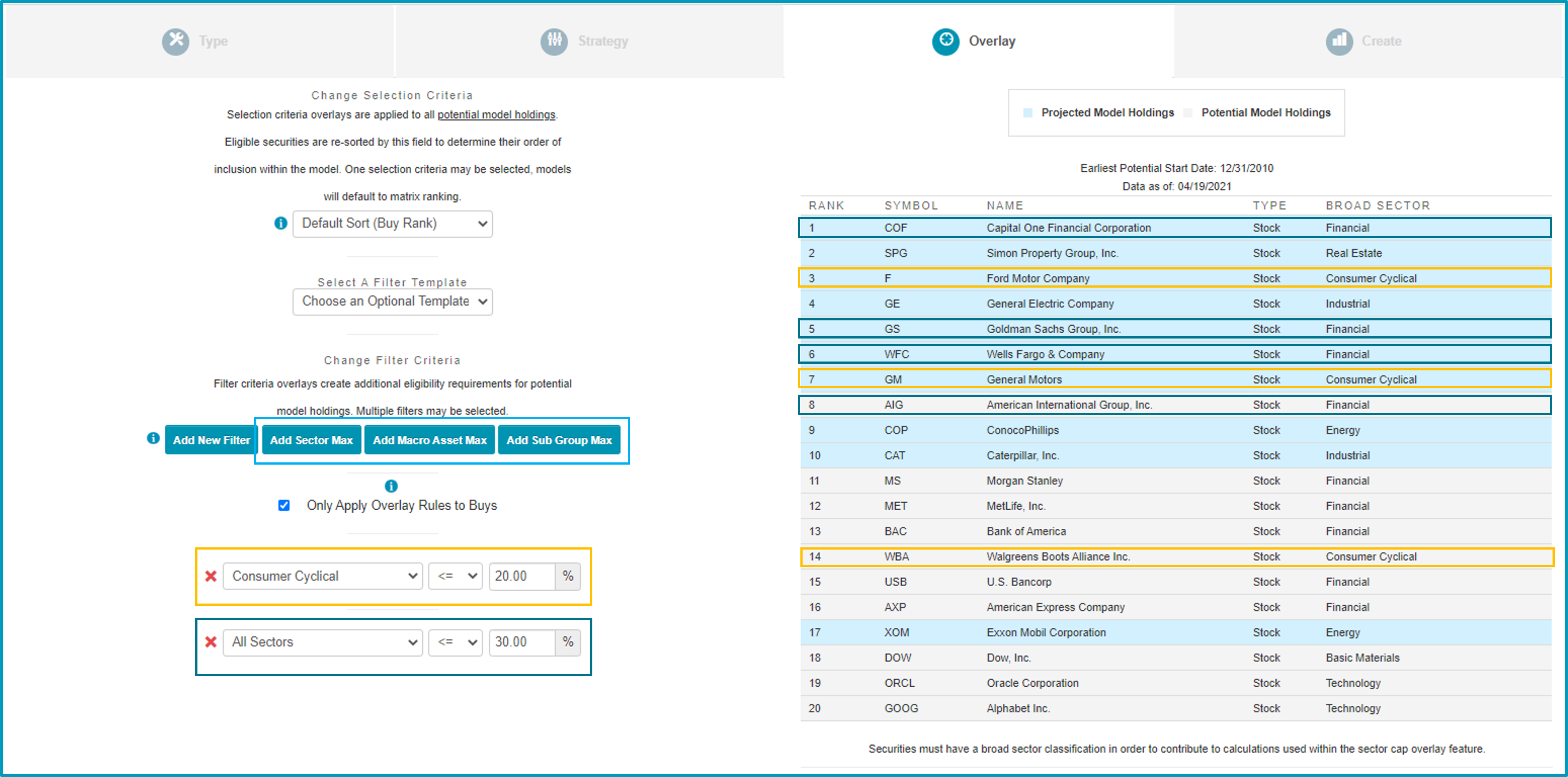Click the Add Sector Max button
The width and height of the screenshot is (1568, 777).
pos(312,440)
